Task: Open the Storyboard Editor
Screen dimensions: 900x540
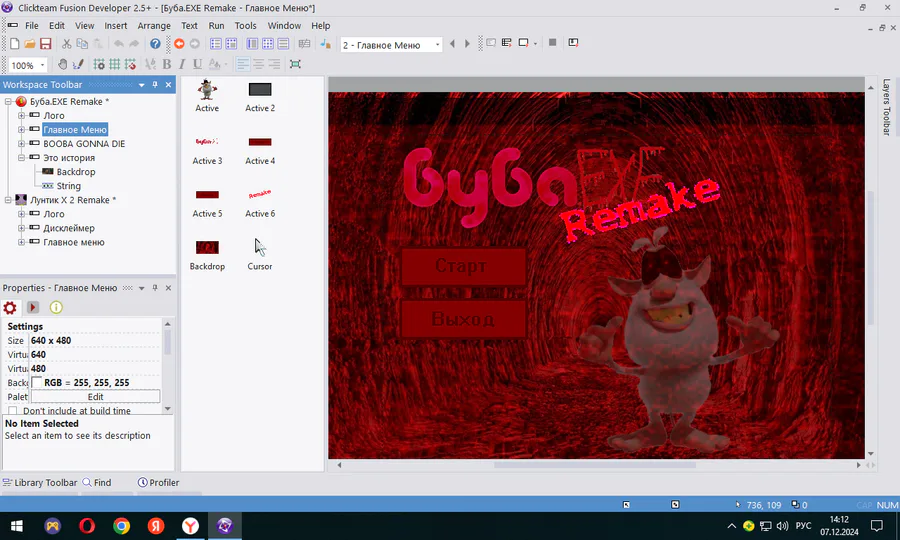Action: [216, 44]
